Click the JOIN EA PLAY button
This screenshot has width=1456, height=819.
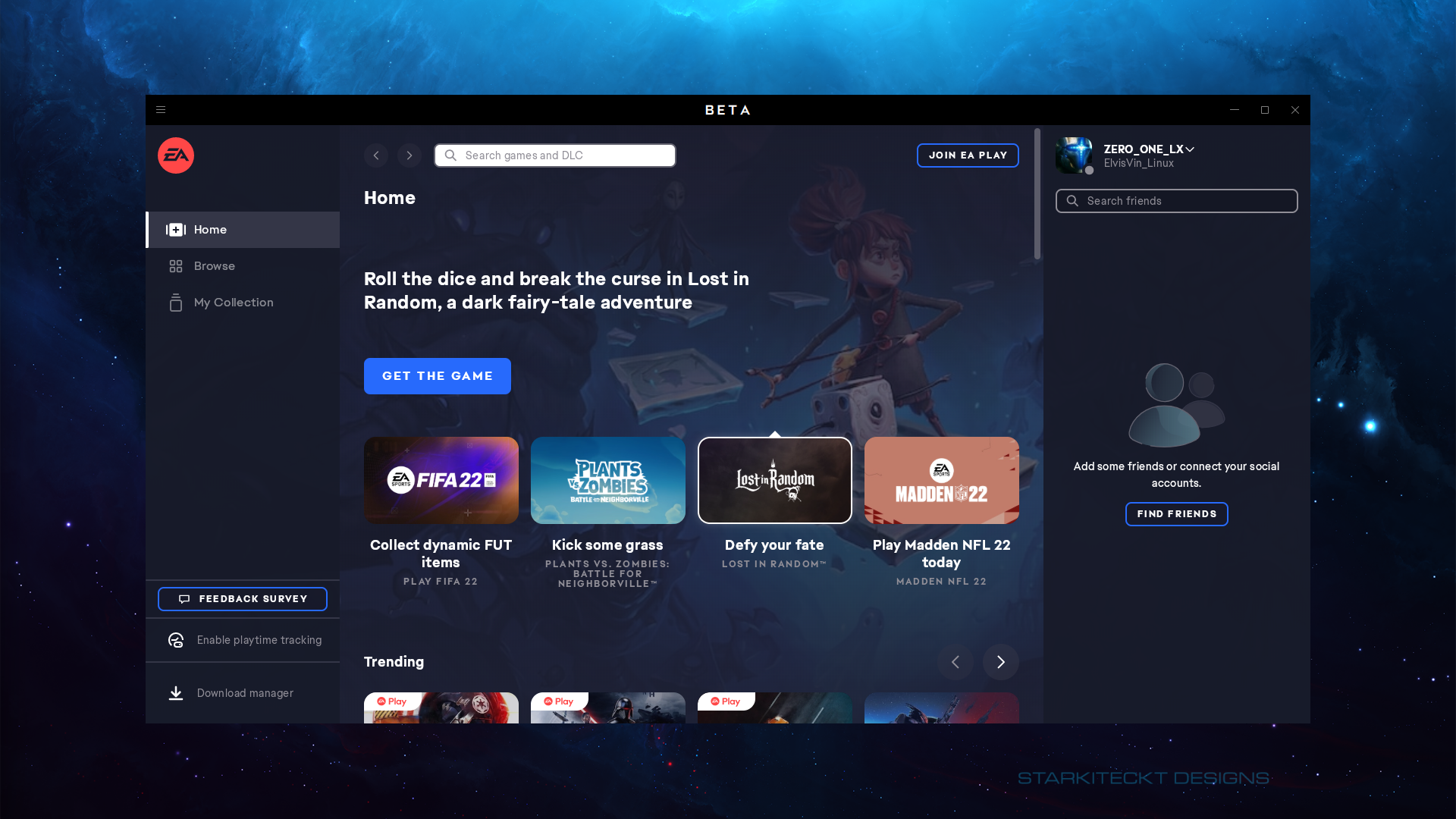[967, 155]
